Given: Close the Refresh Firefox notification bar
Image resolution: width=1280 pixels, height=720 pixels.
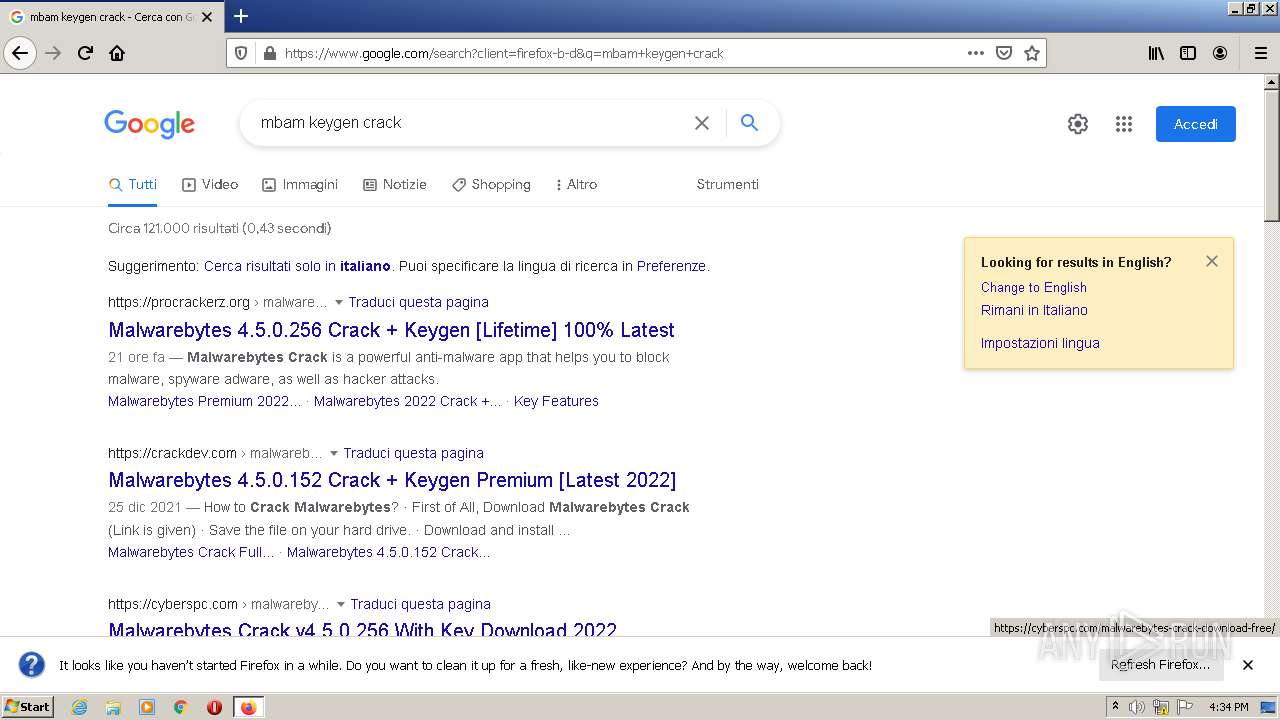Looking at the screenshot, I should pyautogui.click(x=1248, y=665).
